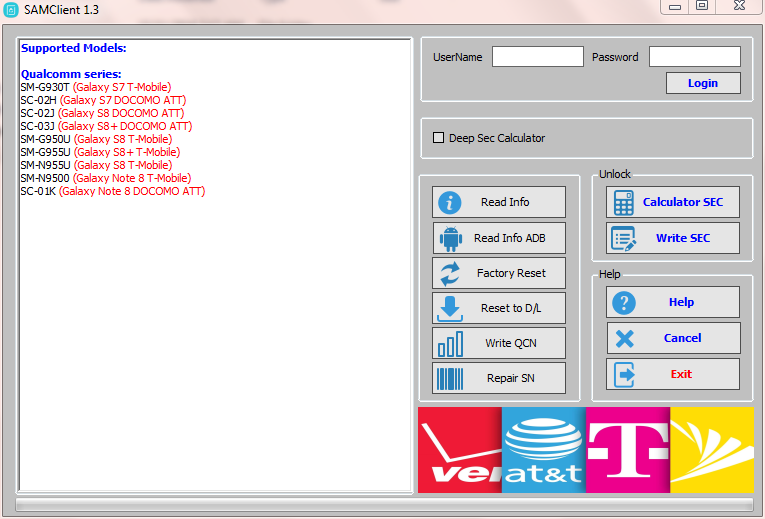This screenshot has width=765, height=519.
Task: Click the exit door arrow icon
Action: (624, 375)
